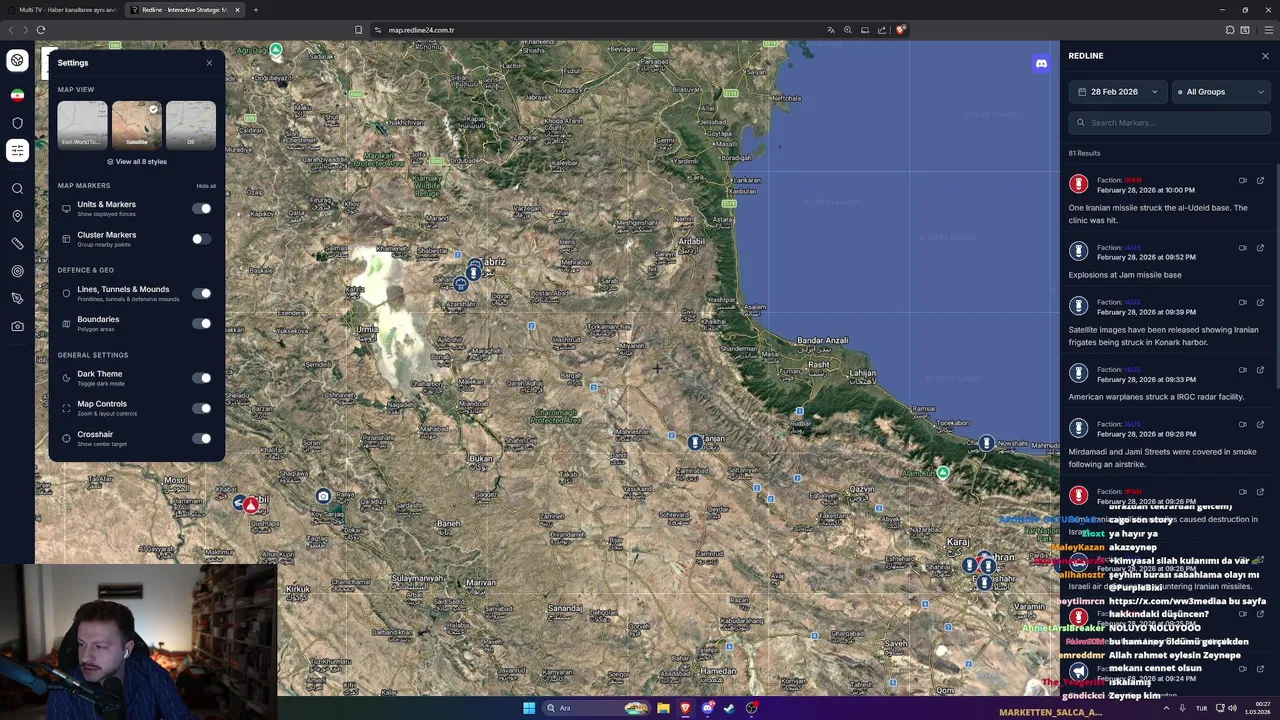Click the red alert marker near Erbil
Image resolution: width=1280 pixels, height=720 pixels.
[250, 505]
